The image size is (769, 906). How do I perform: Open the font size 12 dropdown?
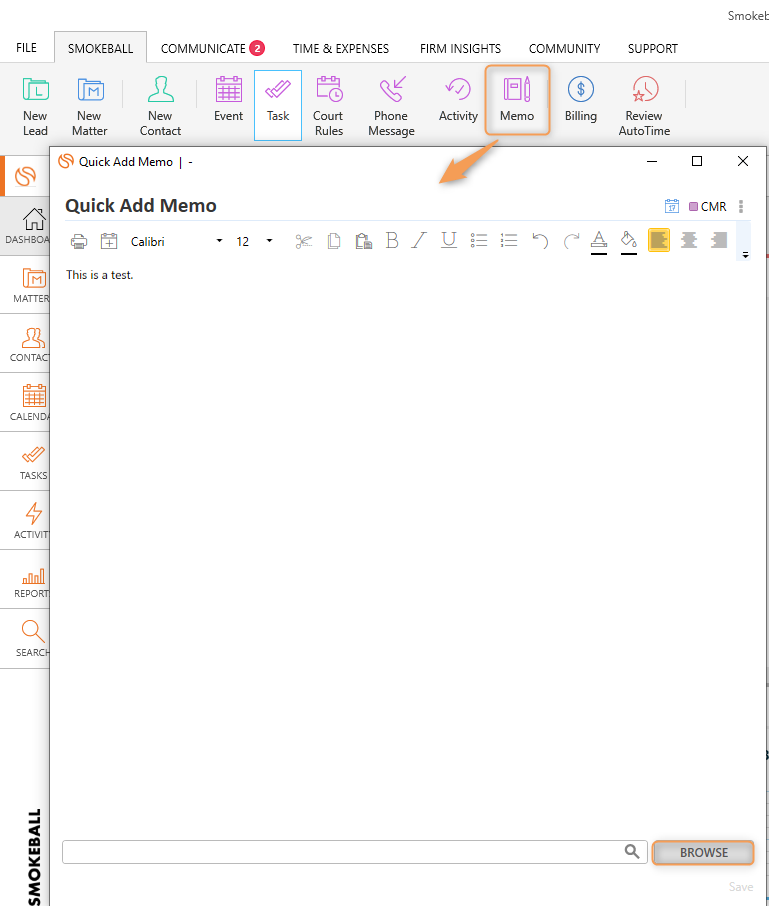point(269,241)
